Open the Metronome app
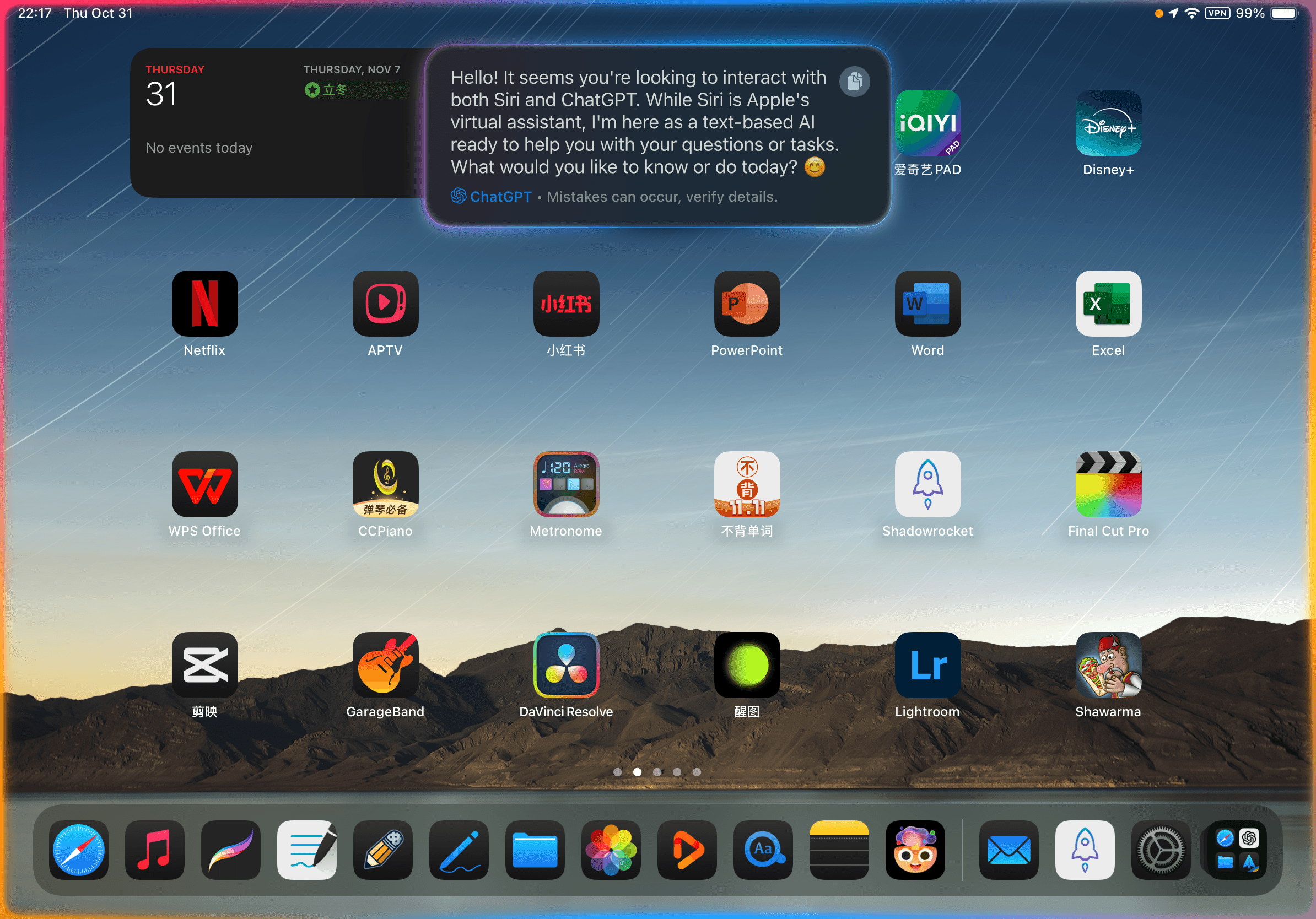This screenshot has height=919, width=1316. [x=566, y=484]
